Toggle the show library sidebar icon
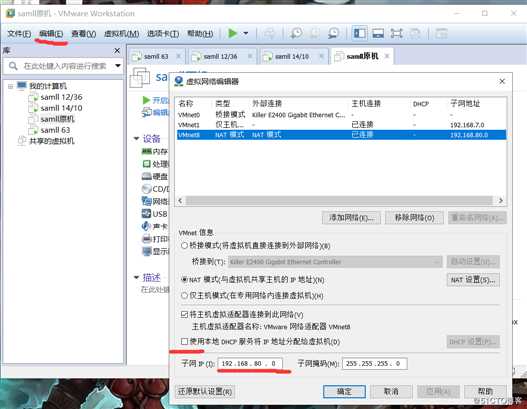Image resolution: width=527 pixels, height=409 pixels. click(359, 33)
